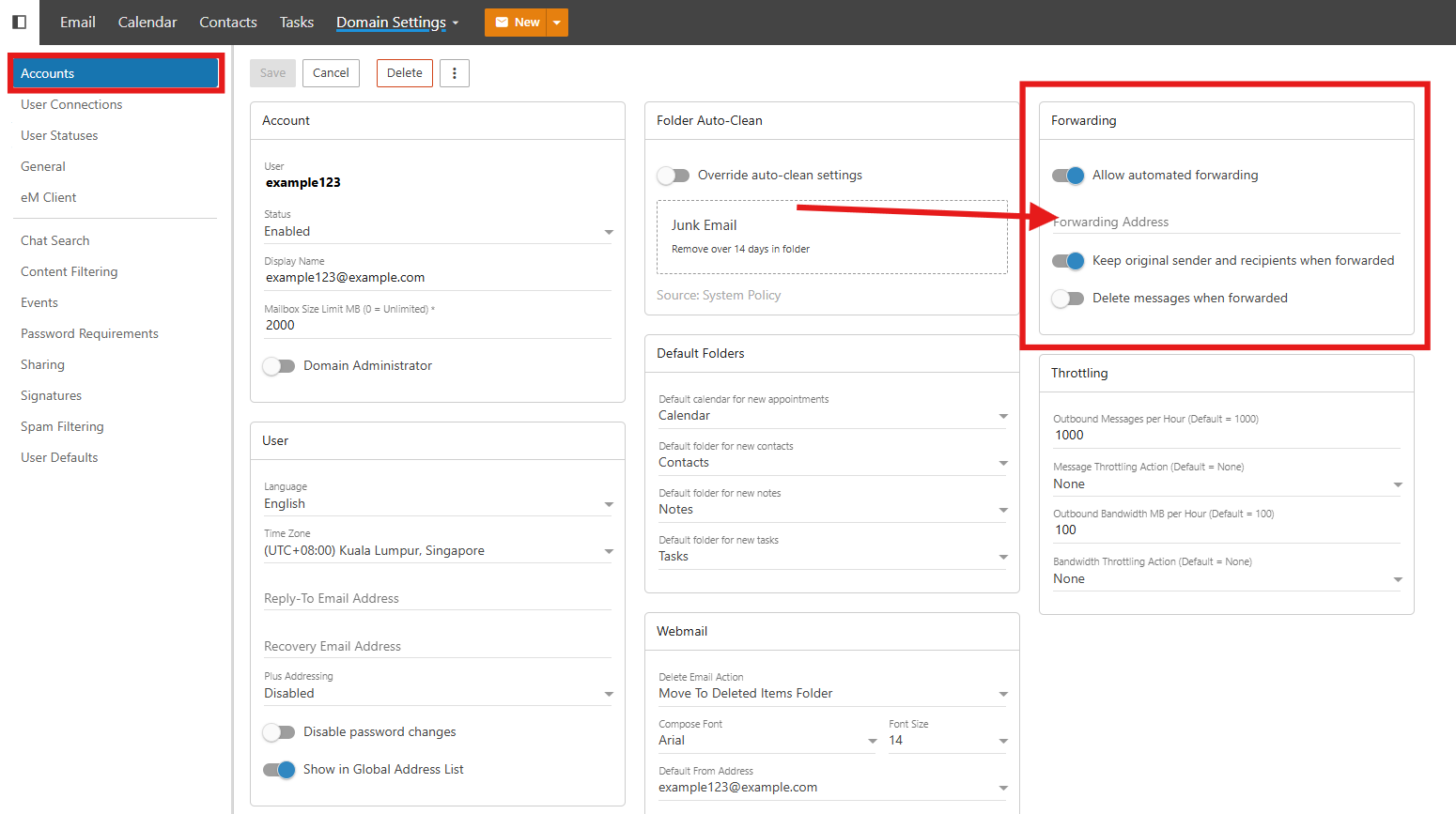Open the three-dot more actions menu

tap(455, 73)
